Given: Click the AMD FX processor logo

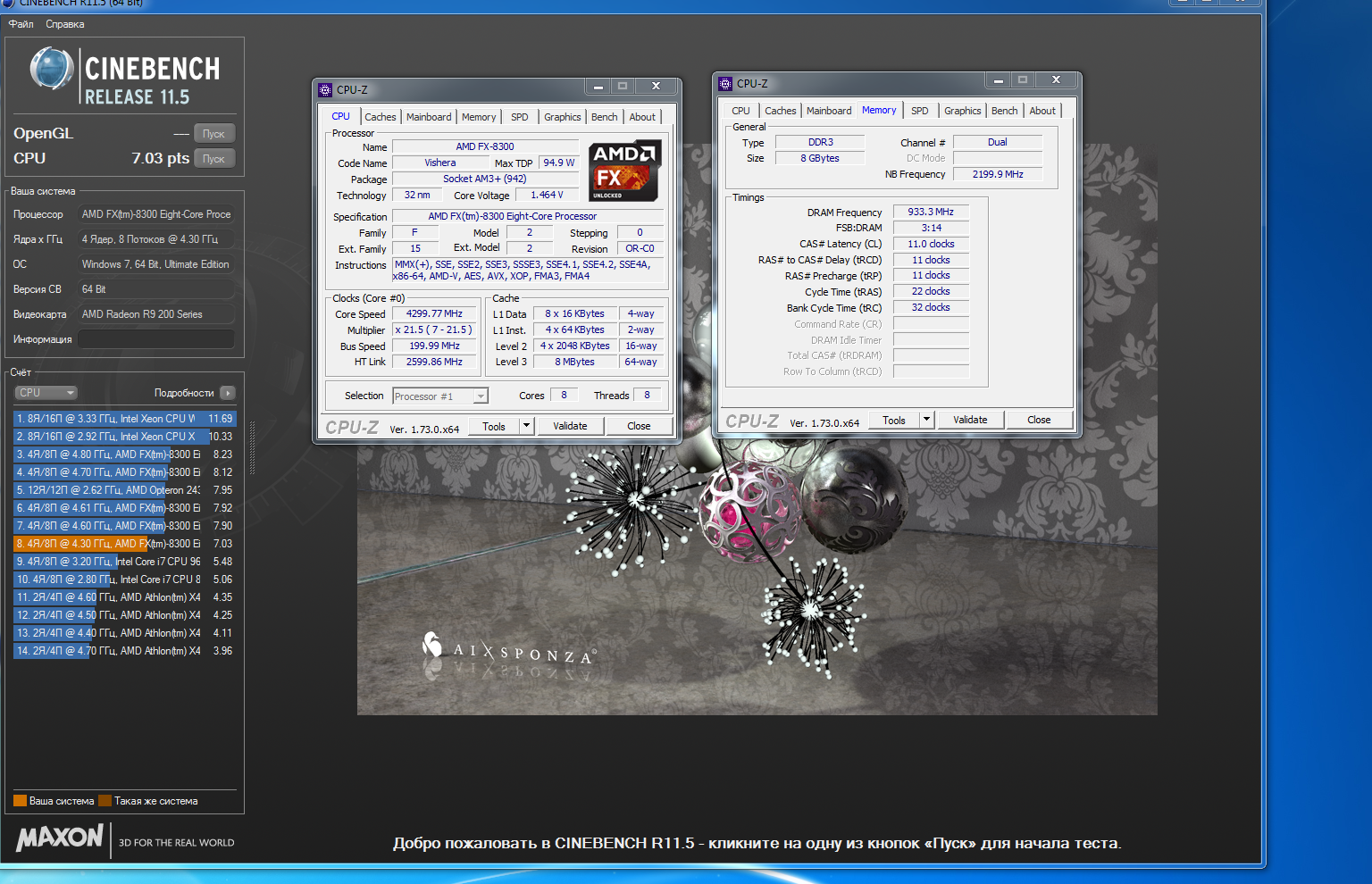Looking at the screenshot, I should pyautogui.click(x=625, y=170).
